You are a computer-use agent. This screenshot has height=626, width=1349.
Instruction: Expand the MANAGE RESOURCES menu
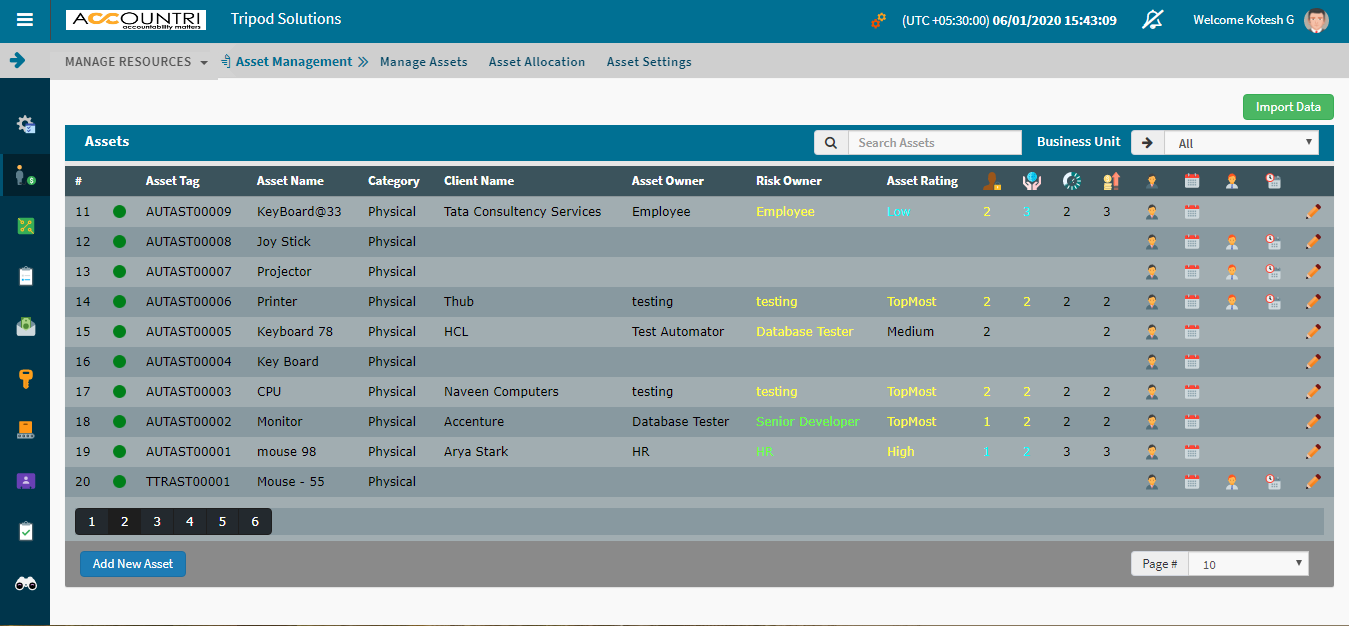click(137, 62)
